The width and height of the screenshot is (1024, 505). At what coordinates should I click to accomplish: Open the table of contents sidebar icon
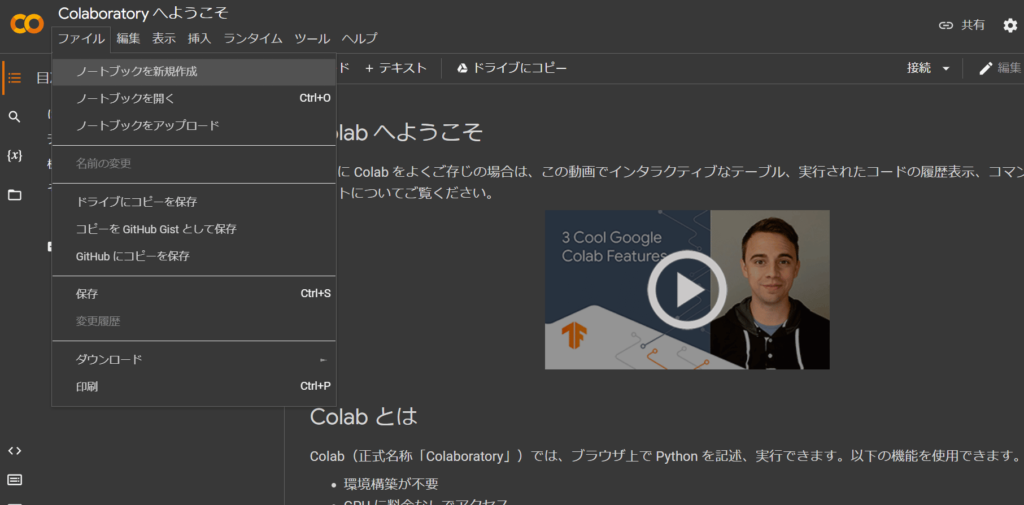pos(14,78)
